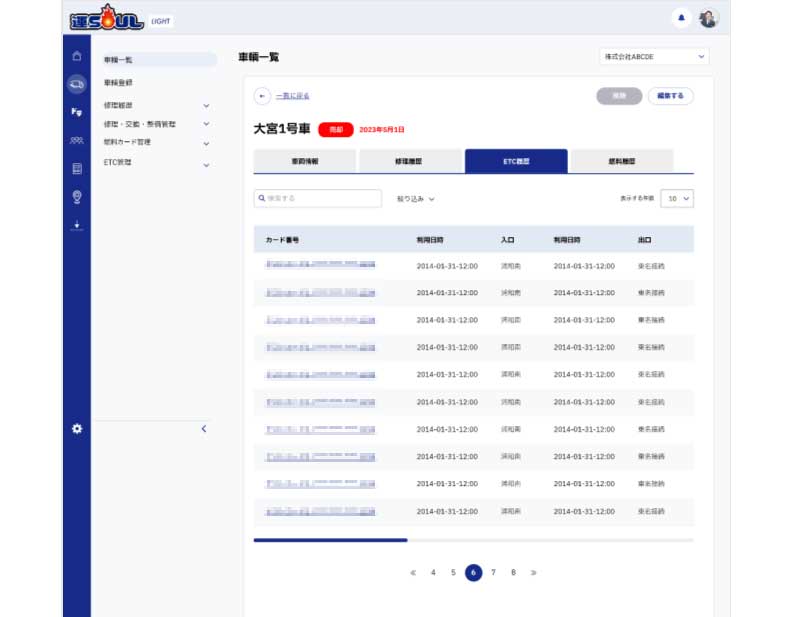Click the location pin icon in sidebar

[x=77, y=197]
